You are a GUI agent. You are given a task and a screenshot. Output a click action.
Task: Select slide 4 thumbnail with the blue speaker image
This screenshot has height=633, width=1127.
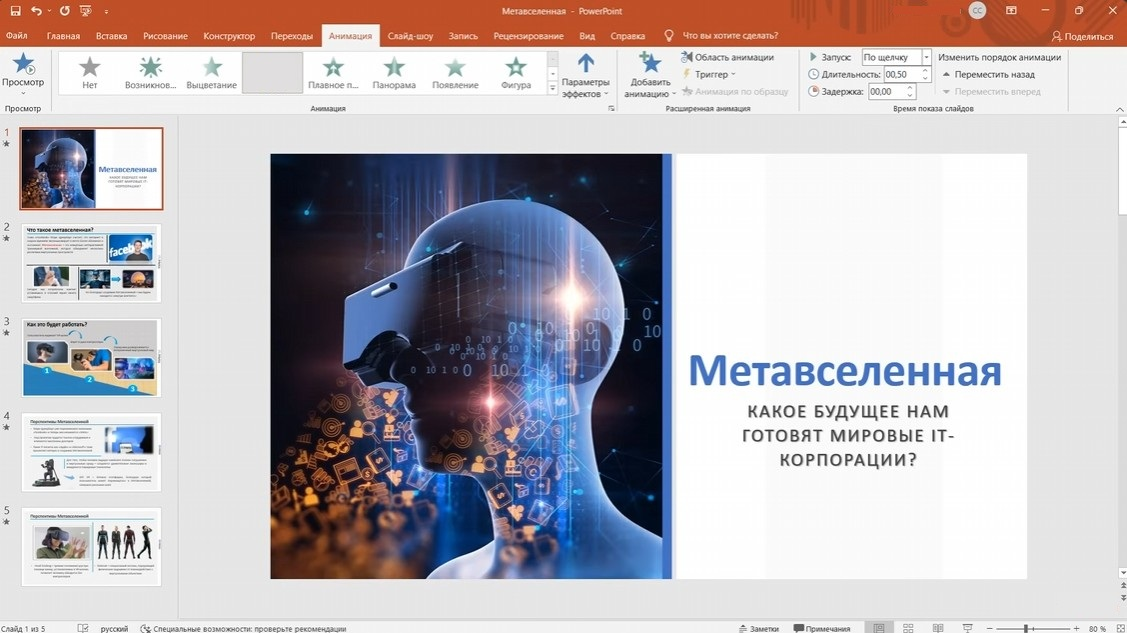91,452
